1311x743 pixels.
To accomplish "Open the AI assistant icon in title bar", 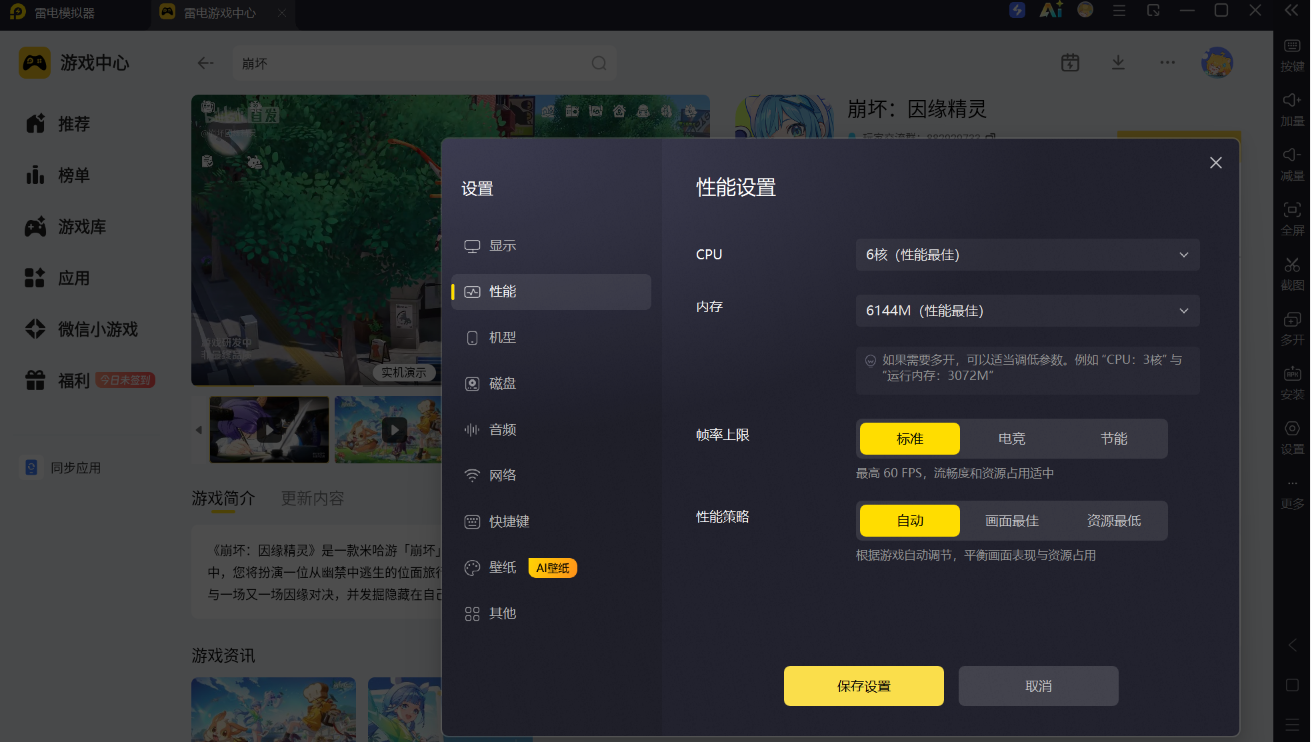I will [1050, 10].
